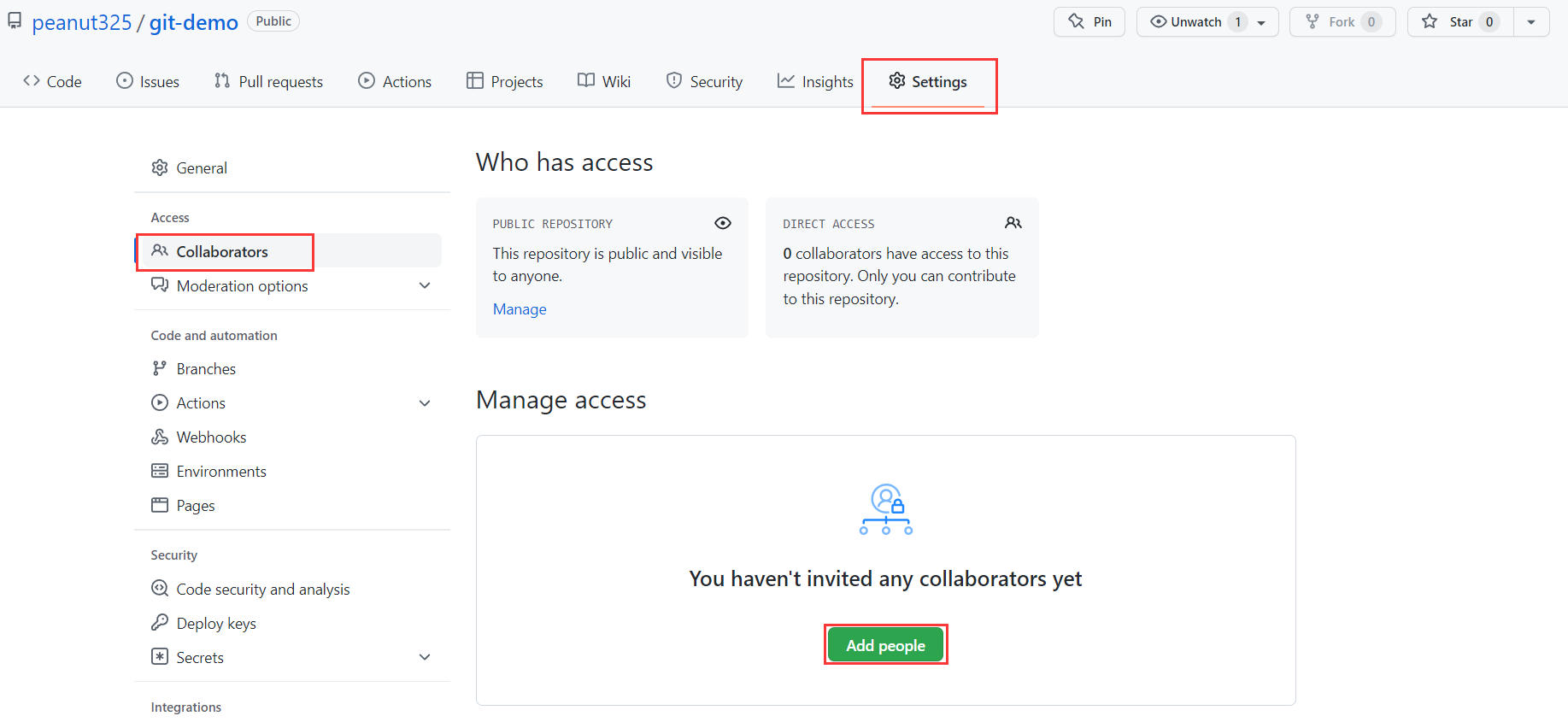1568x722 pixels.
Task: Click the fork count badge showing 0
Action: 1371,22
